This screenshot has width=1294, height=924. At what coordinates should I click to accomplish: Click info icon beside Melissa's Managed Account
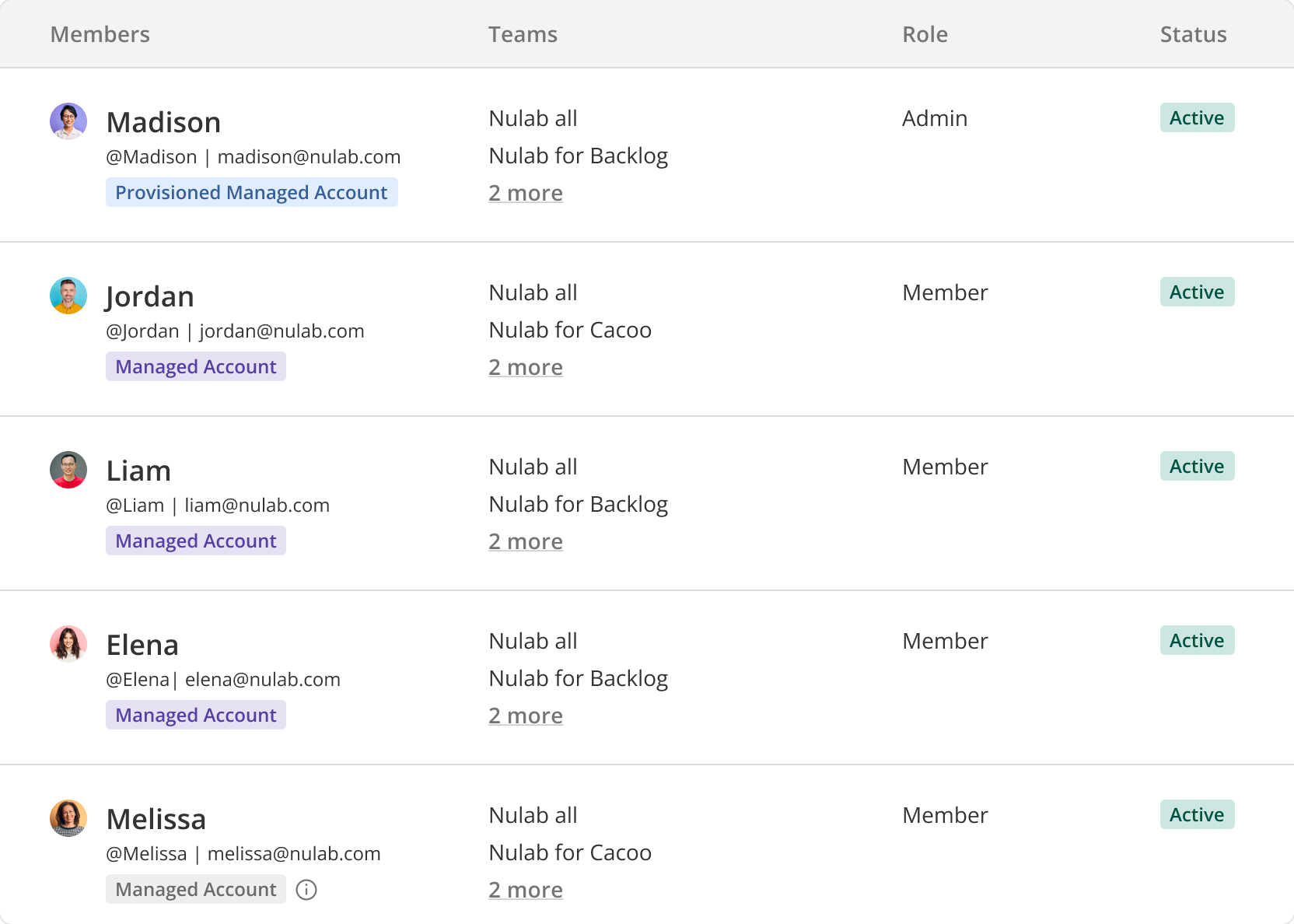point(306,890)
